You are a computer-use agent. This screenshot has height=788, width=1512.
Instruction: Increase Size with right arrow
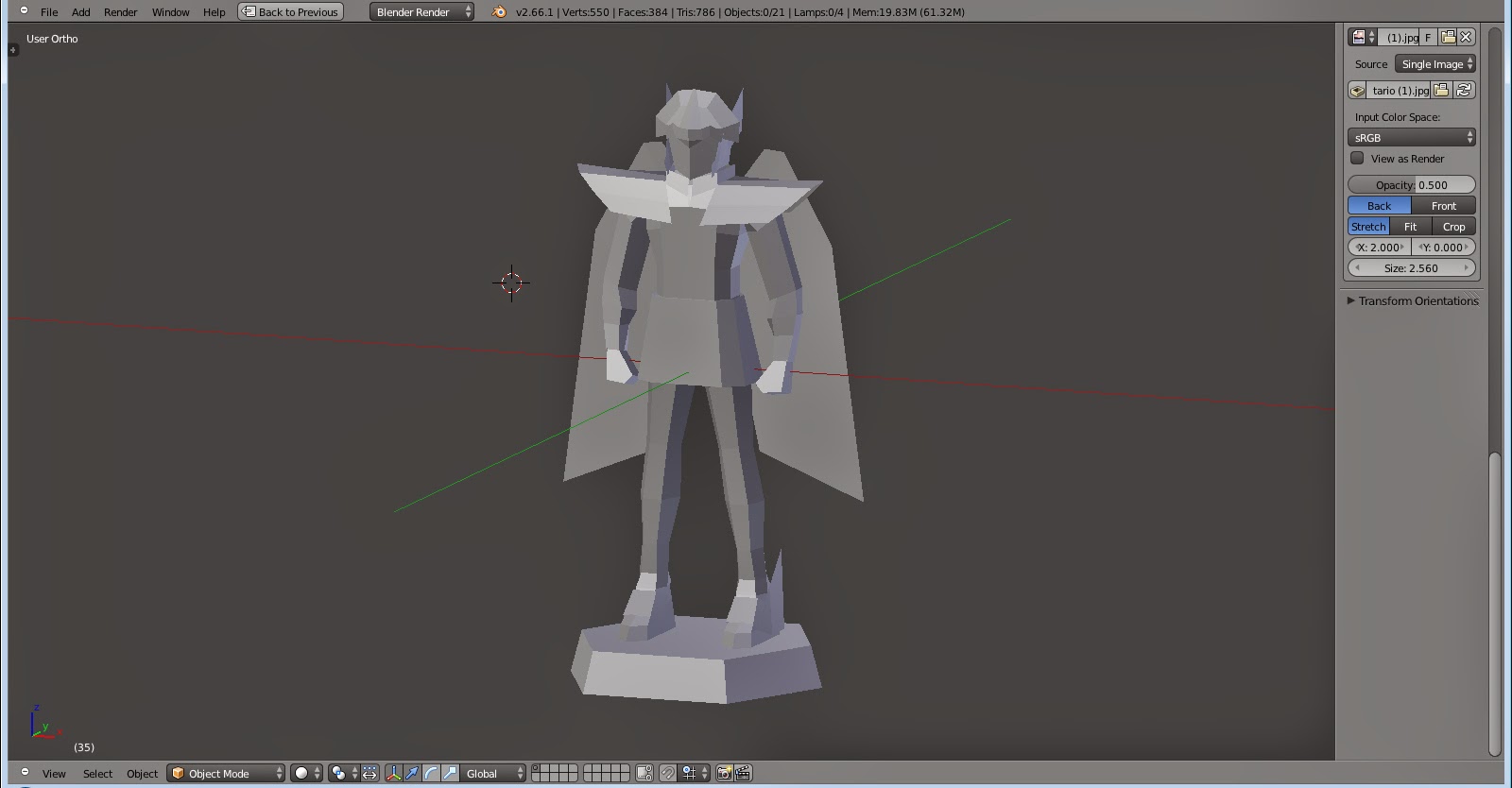point(1466,268)
